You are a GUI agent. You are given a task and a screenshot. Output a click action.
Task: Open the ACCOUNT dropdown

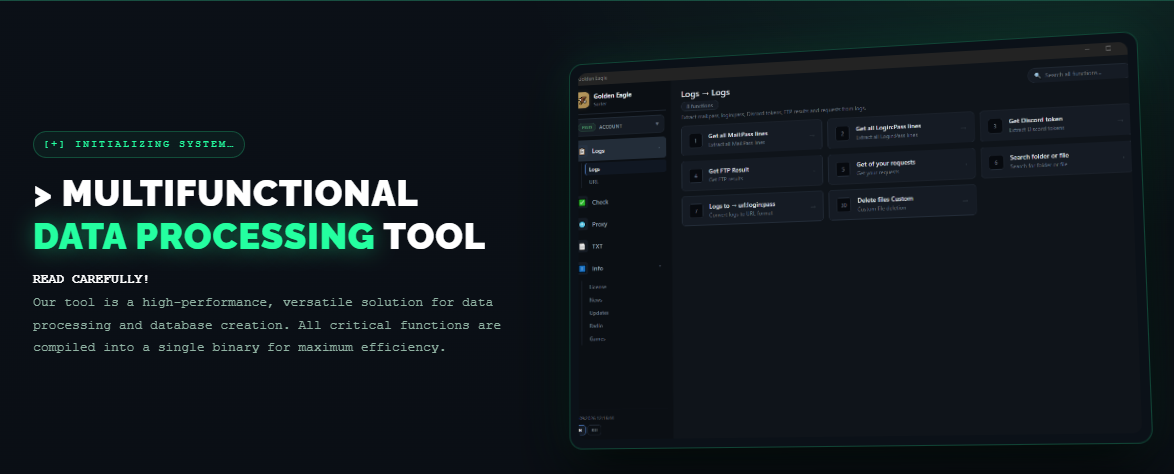click(621, 125)
